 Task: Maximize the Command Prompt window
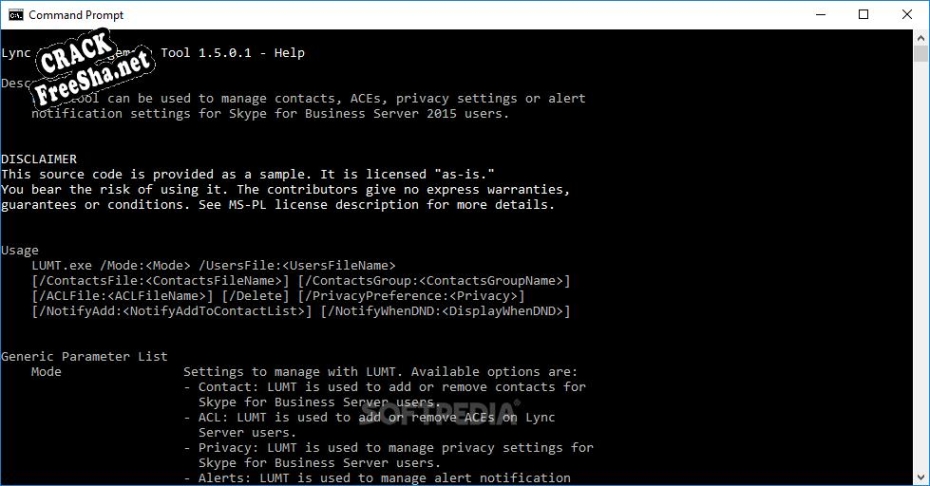pos(863,15)
